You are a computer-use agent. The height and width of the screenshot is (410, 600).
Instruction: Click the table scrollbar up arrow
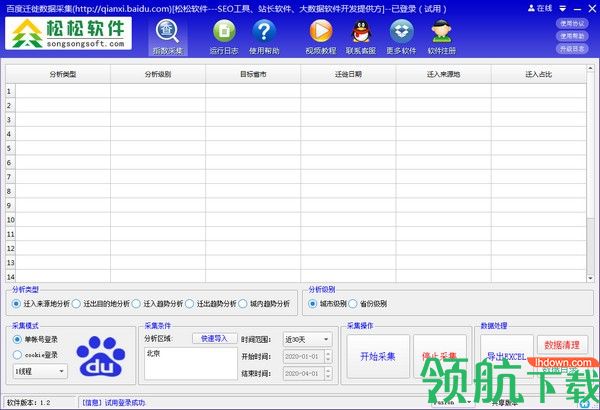tap(590, 69)
